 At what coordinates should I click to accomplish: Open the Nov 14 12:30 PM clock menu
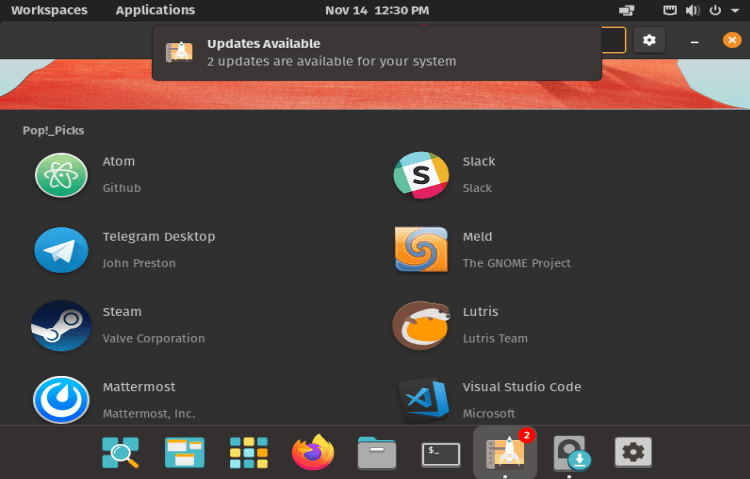[377, 10]
